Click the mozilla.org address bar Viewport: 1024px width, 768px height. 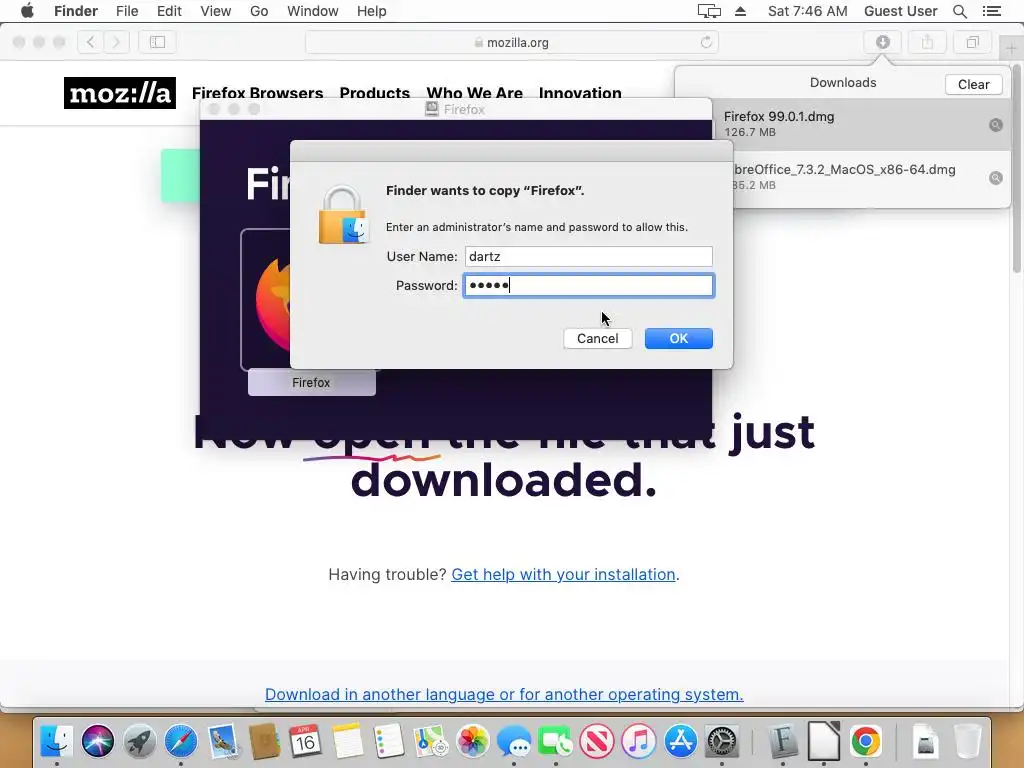[x=511, y=42]
